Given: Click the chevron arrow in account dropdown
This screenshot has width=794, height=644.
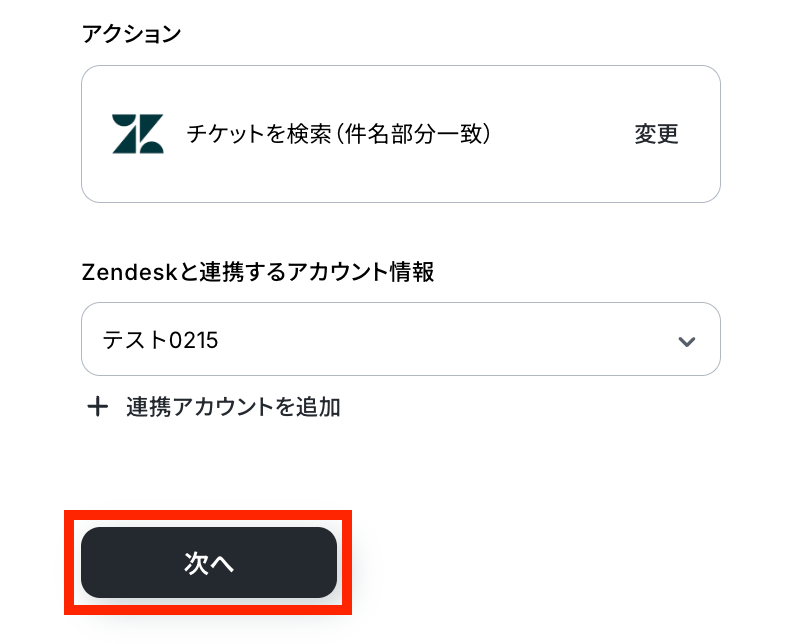Looking at the screenshot, I should pos(686,341).
